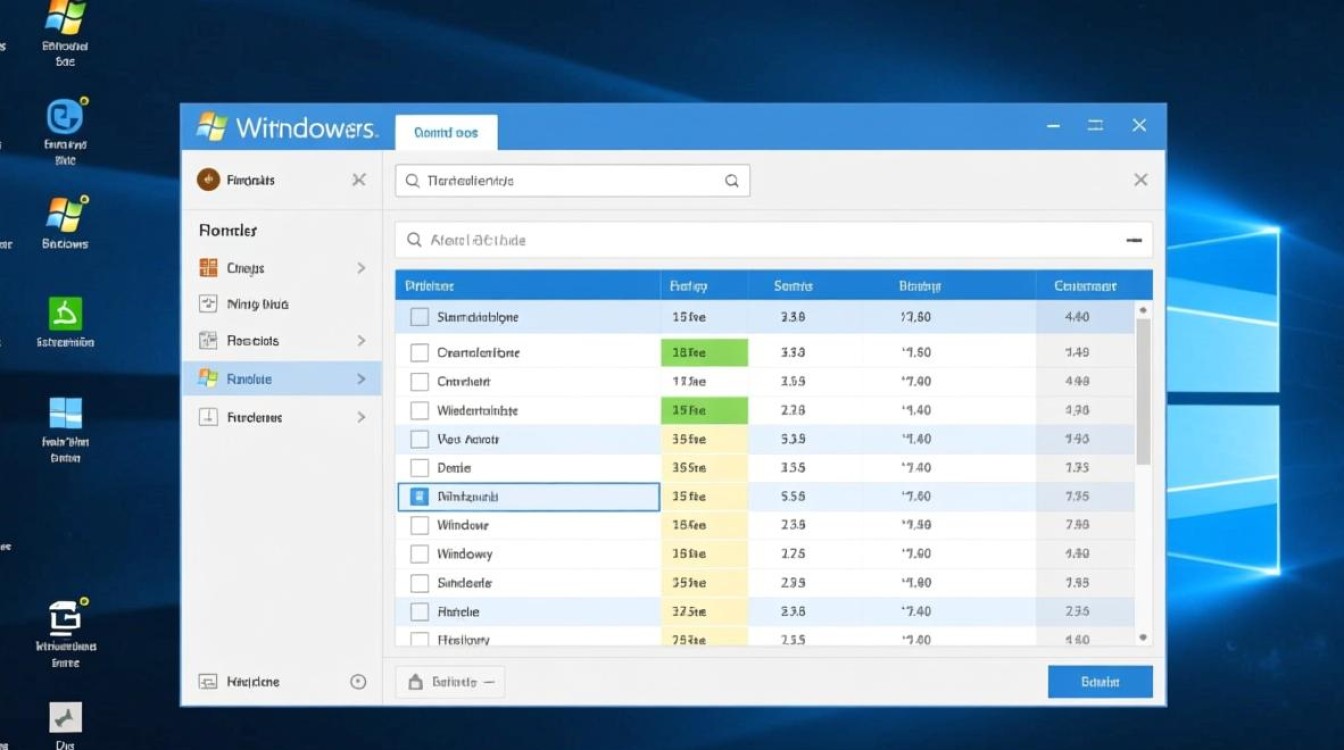The width and height of the screenshot is (1344, 750).
Task: Click the home icon on the bottom-left button
Action: pos(414,681)
